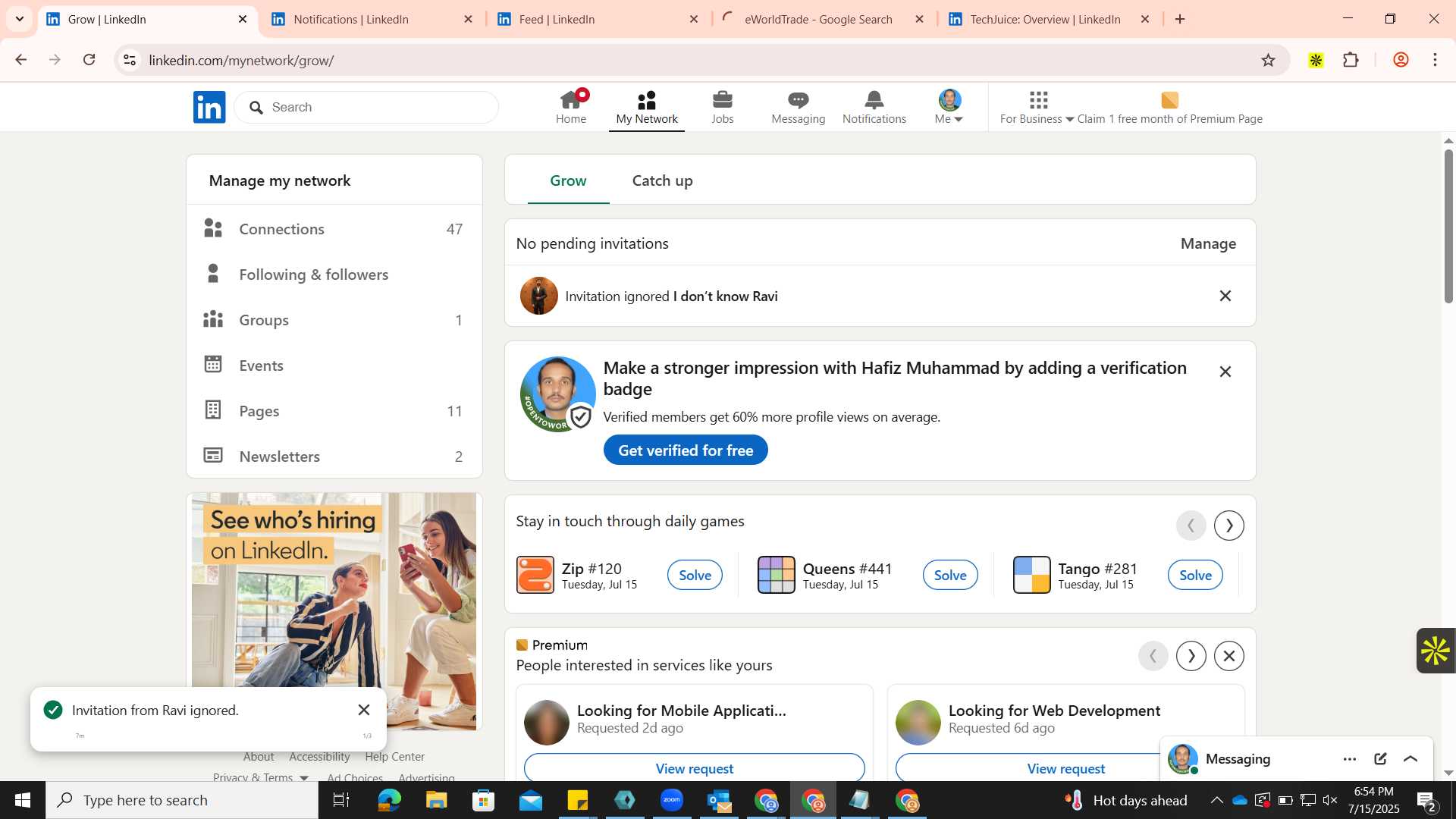Open Messaging panel options menu

(1349, 759)
